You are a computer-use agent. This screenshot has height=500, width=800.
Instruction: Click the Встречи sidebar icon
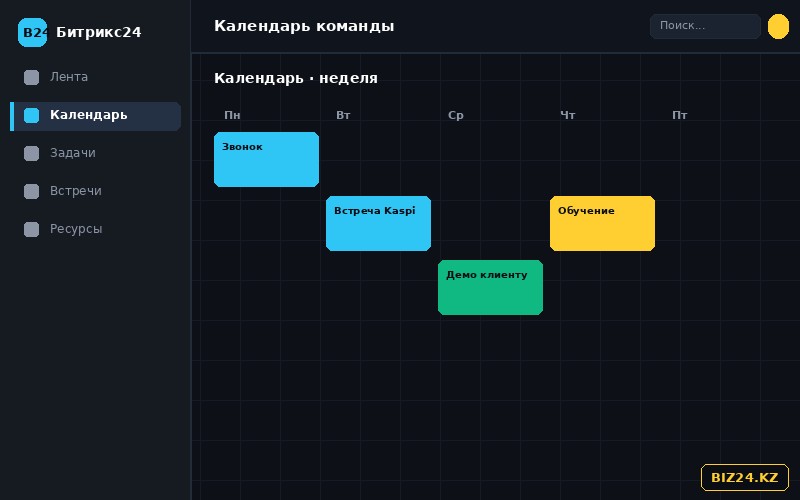(x=32, y=191)
